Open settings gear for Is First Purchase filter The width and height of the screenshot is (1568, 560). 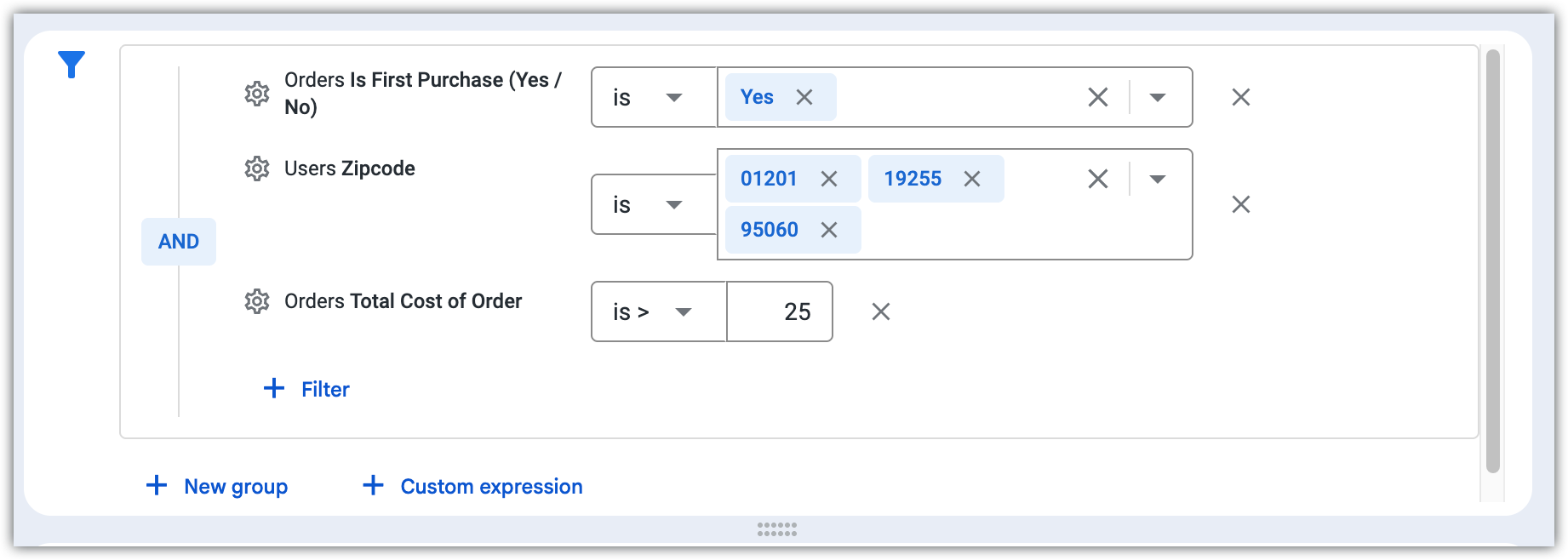257,94
